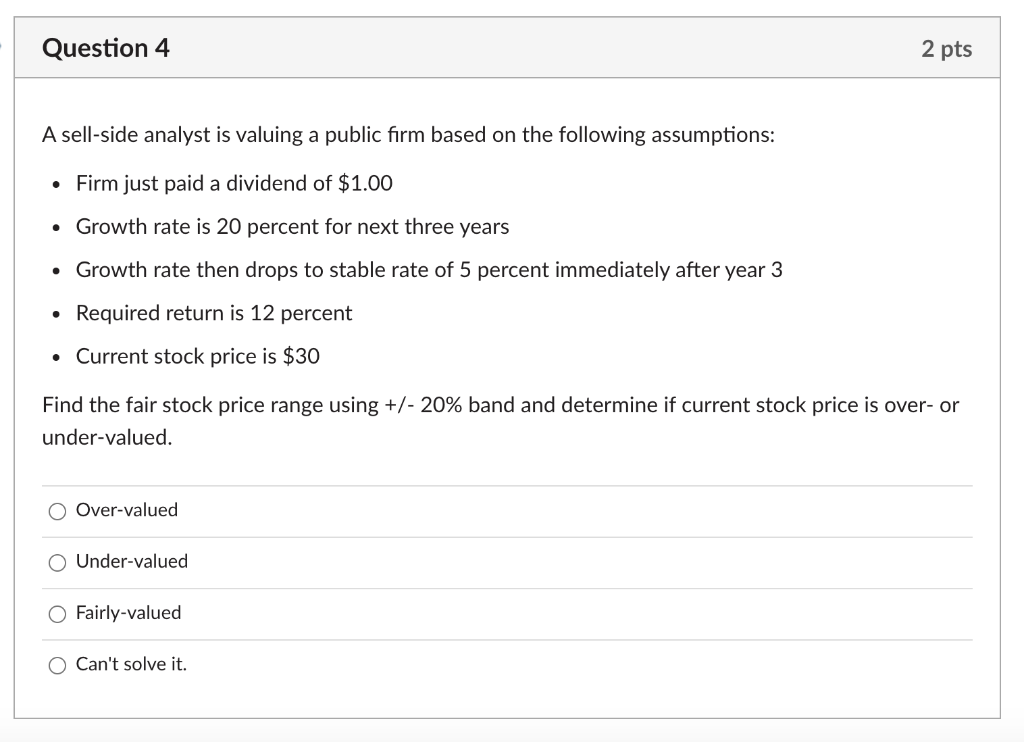Click the current stock price $30 bullet
The image size is (1024, 742).
point(197,356)
